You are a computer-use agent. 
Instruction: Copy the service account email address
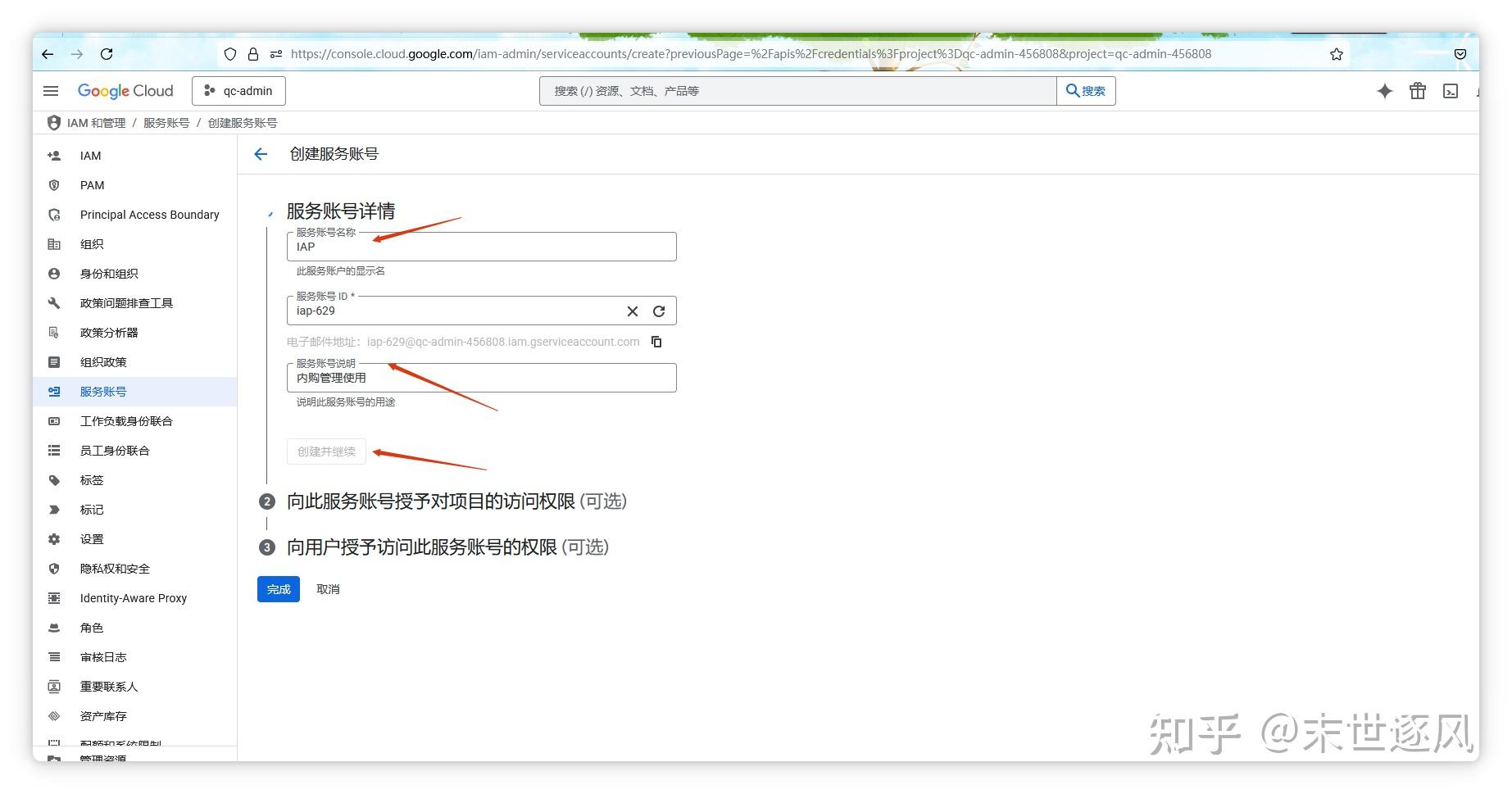click(x=656, y=342)
